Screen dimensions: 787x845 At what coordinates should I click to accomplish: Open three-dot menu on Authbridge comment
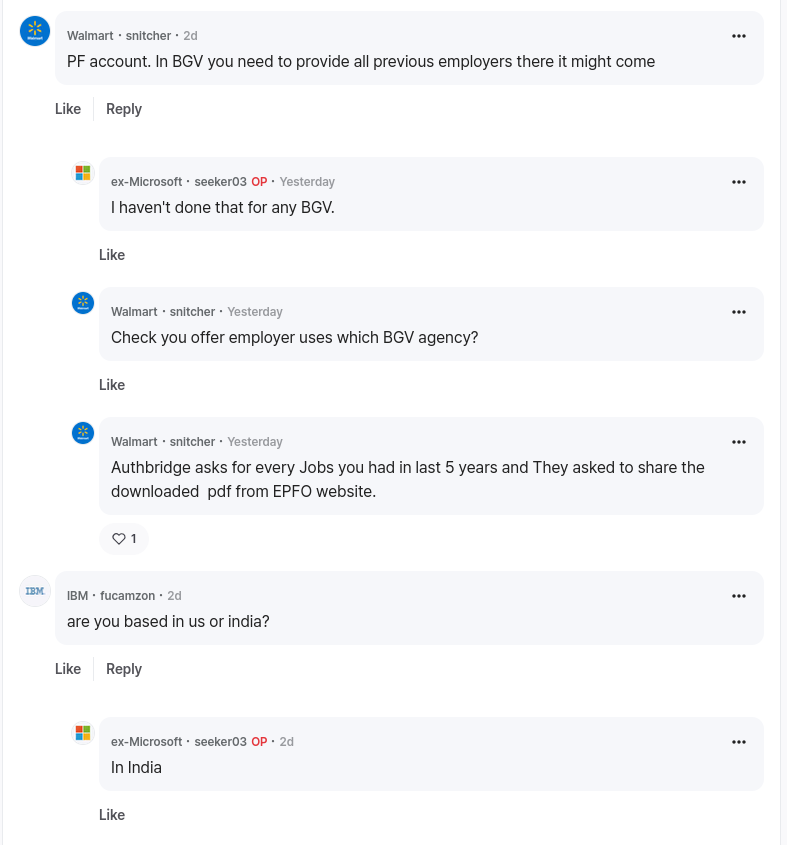point(738,442)
